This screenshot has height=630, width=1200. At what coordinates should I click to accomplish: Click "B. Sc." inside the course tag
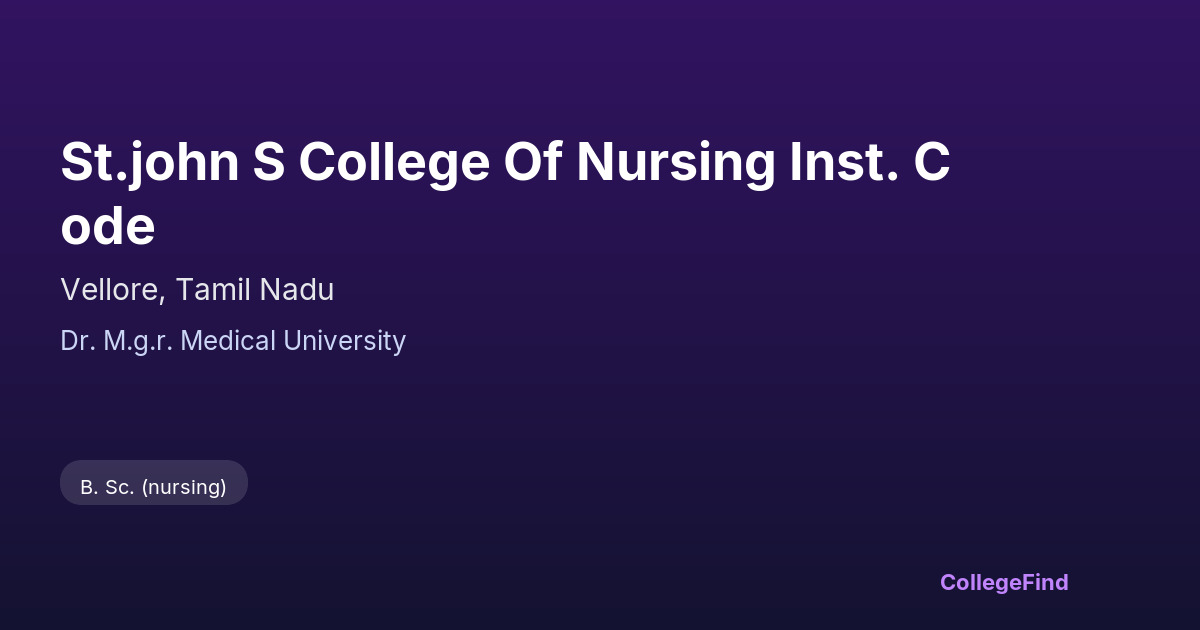[x=107, y=487]
